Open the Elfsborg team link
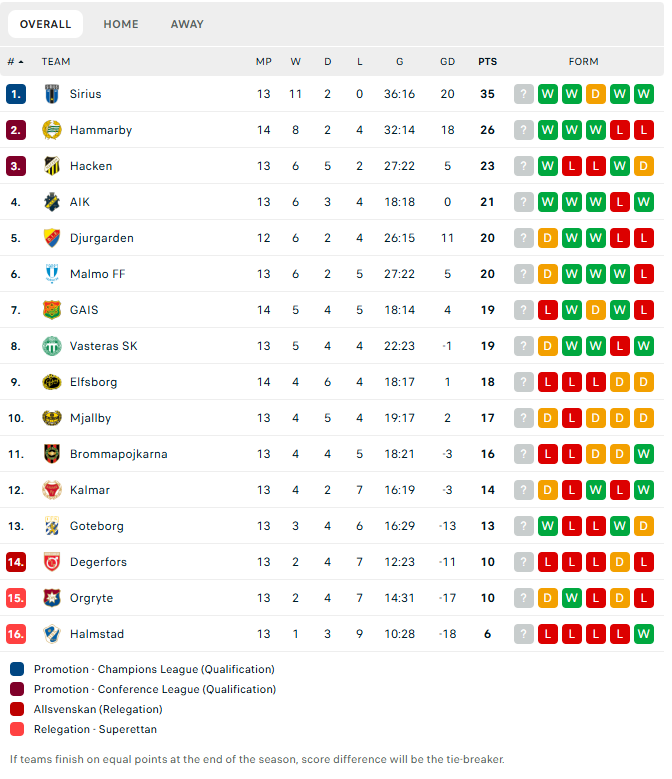 (93, 382)
